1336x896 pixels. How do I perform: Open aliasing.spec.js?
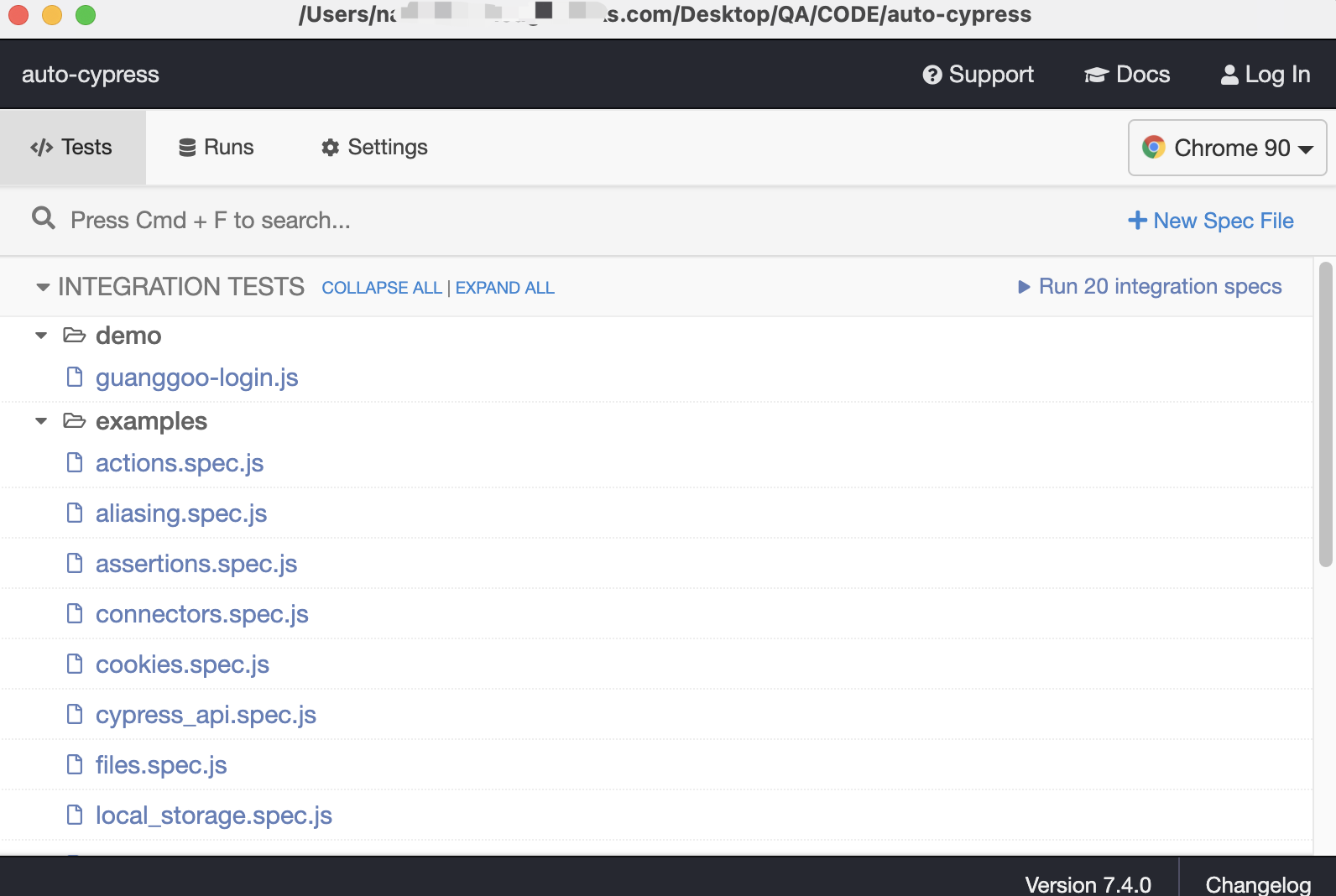pos(181,514)
